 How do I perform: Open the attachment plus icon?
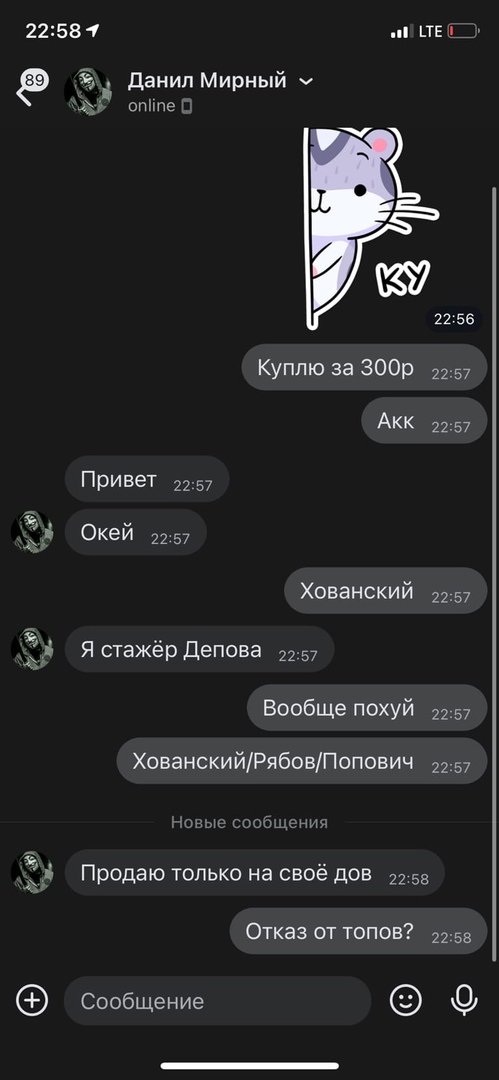[32, 1000]
